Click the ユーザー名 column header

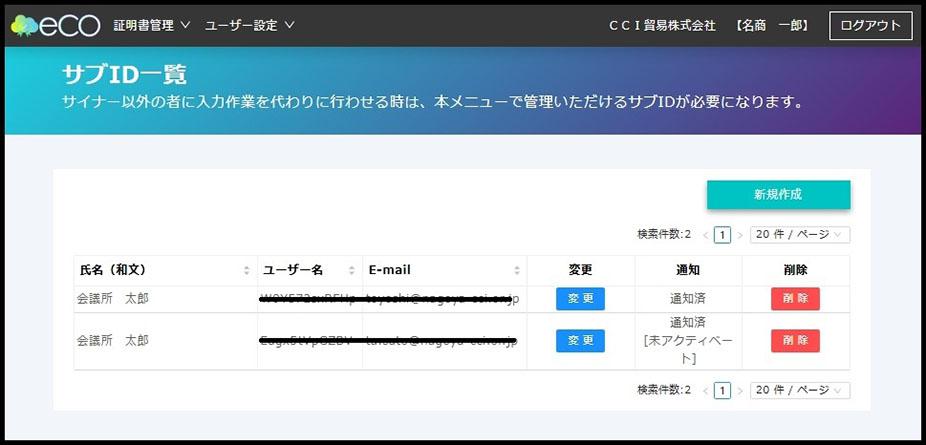(310, 270)
